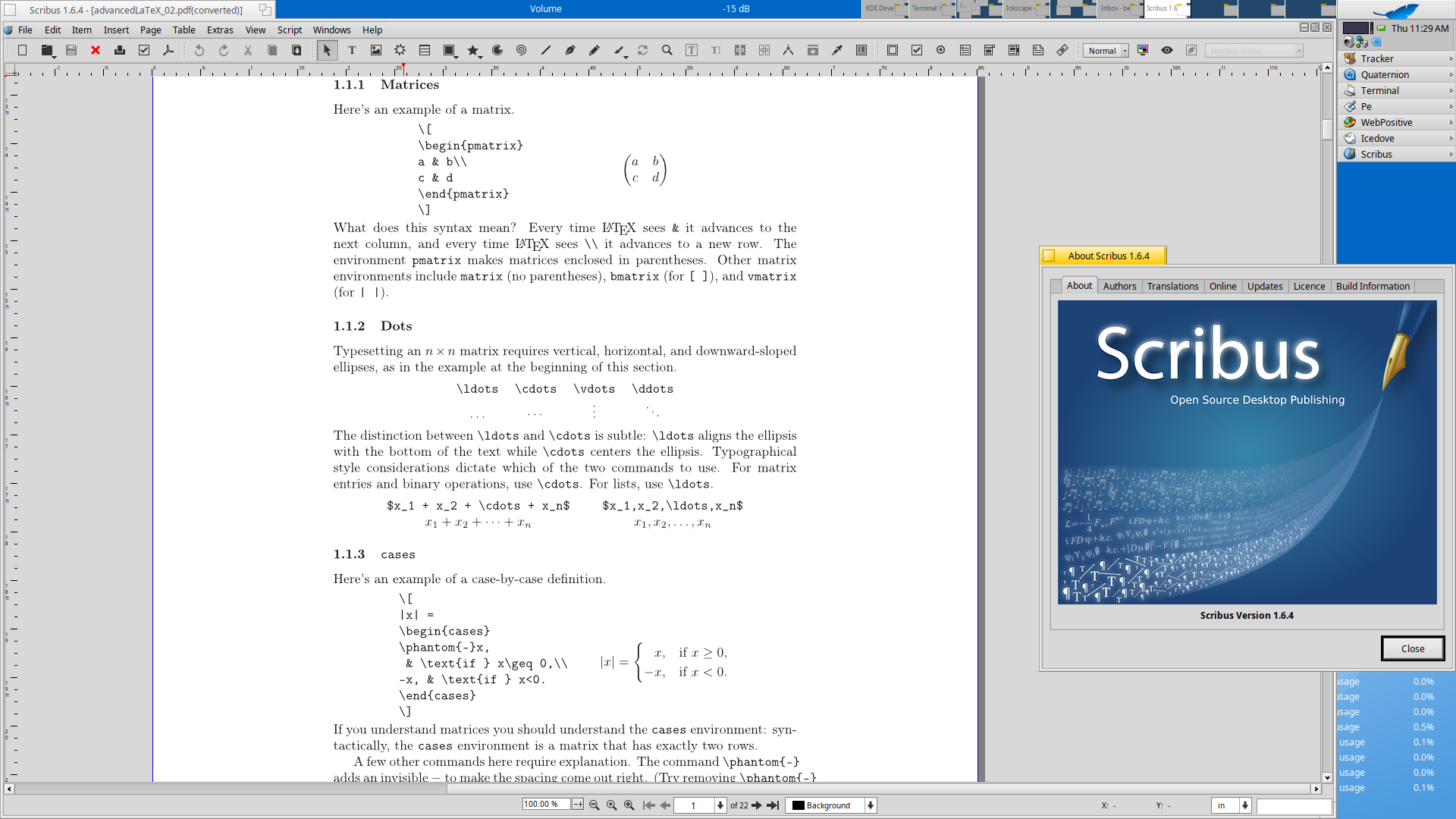Expand the Polygon star tool options arrow
Image resolution: width=1456 pixels, height=819 pixels.
pos(481,57)
